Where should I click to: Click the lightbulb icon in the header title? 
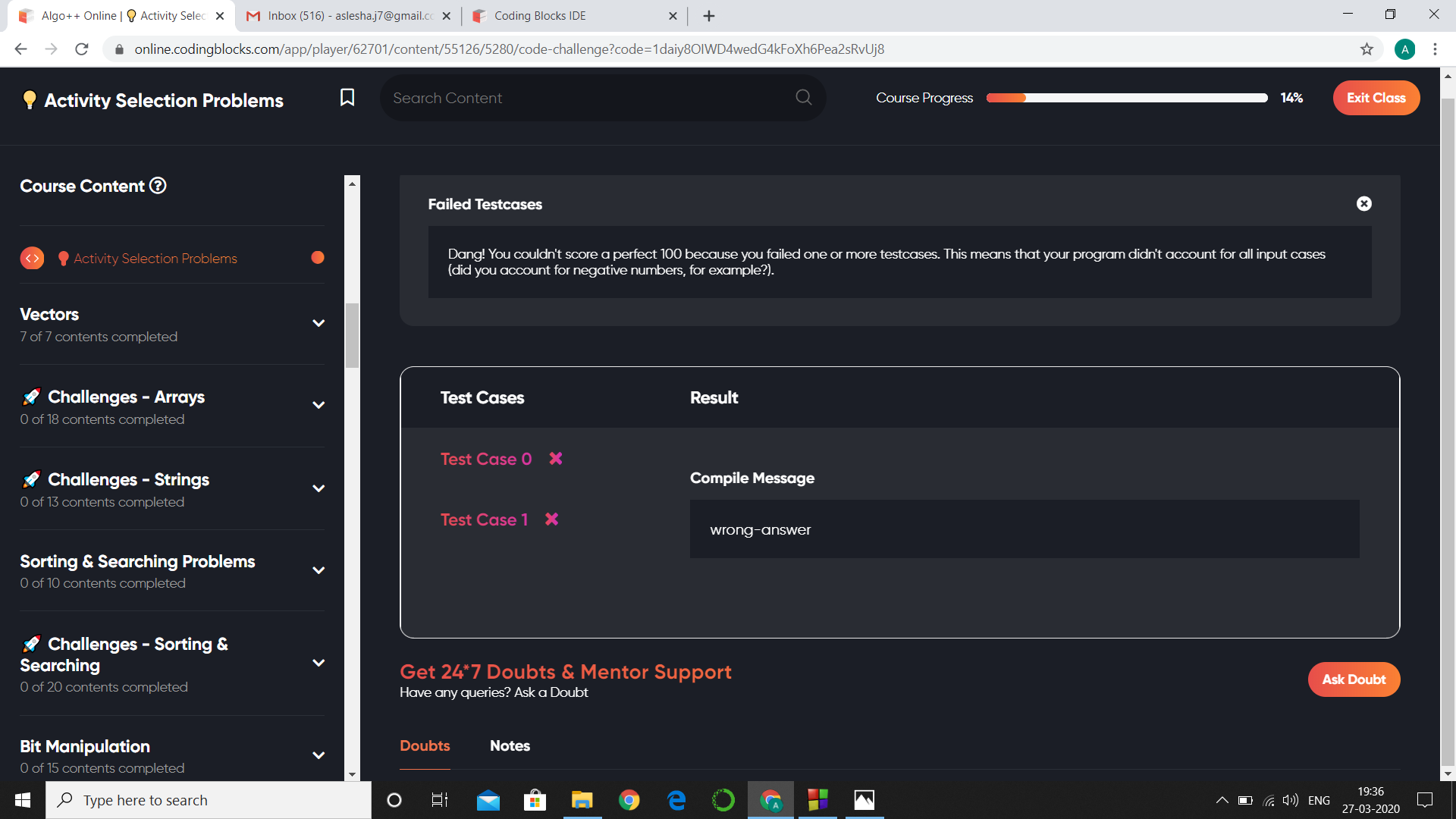pos(30,100)
